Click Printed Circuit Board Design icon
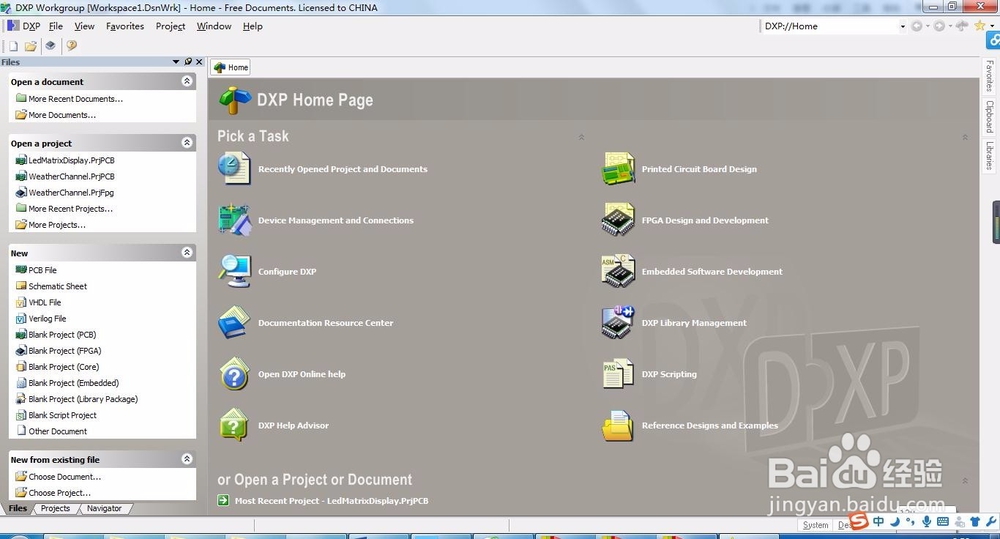This screenshot has height=539, width=1000. pyautogui.click(x=618, y=168)
